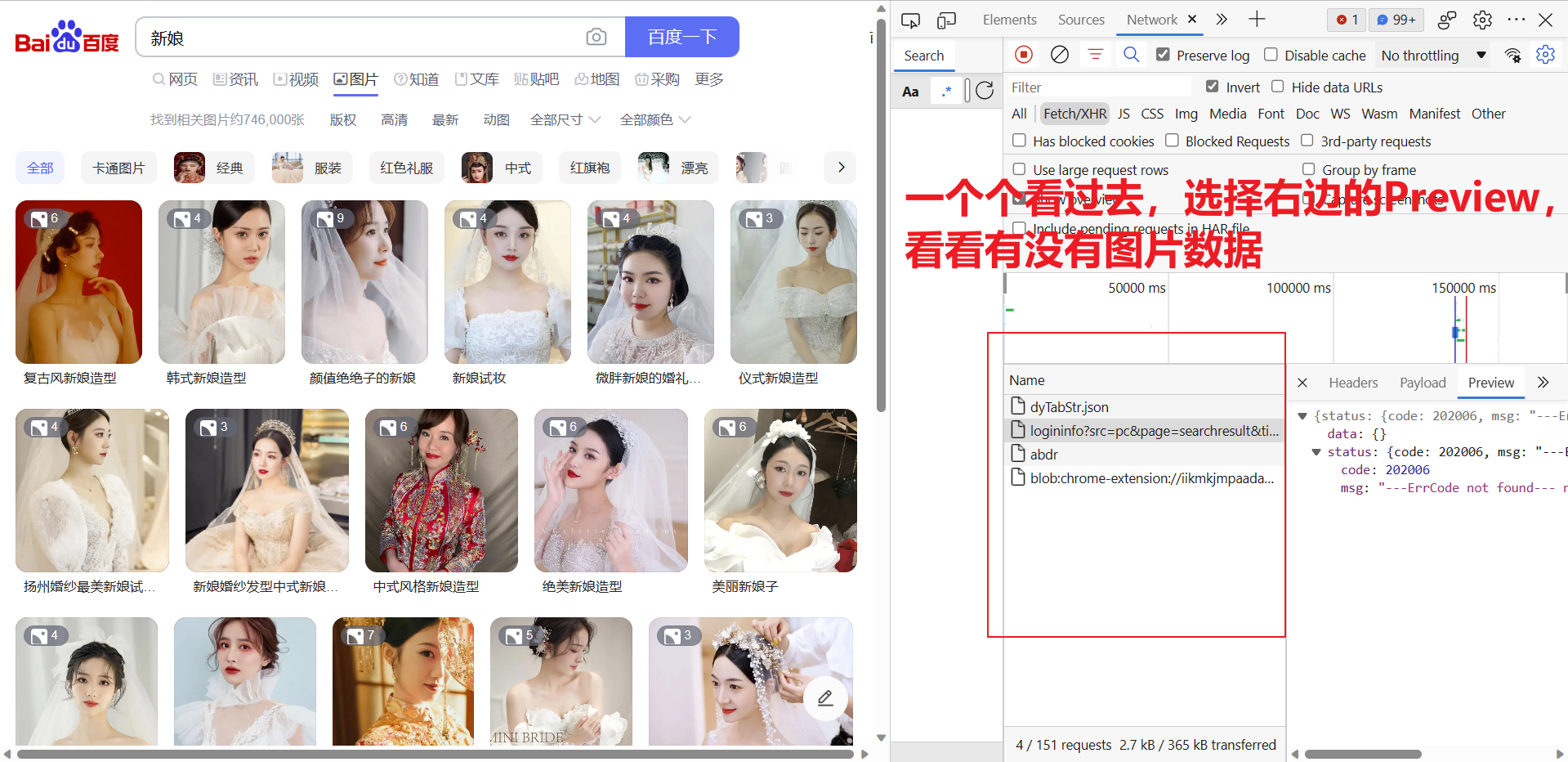
Task: Toggle the Invert filter checkbox
Action: pos(1212,86)
